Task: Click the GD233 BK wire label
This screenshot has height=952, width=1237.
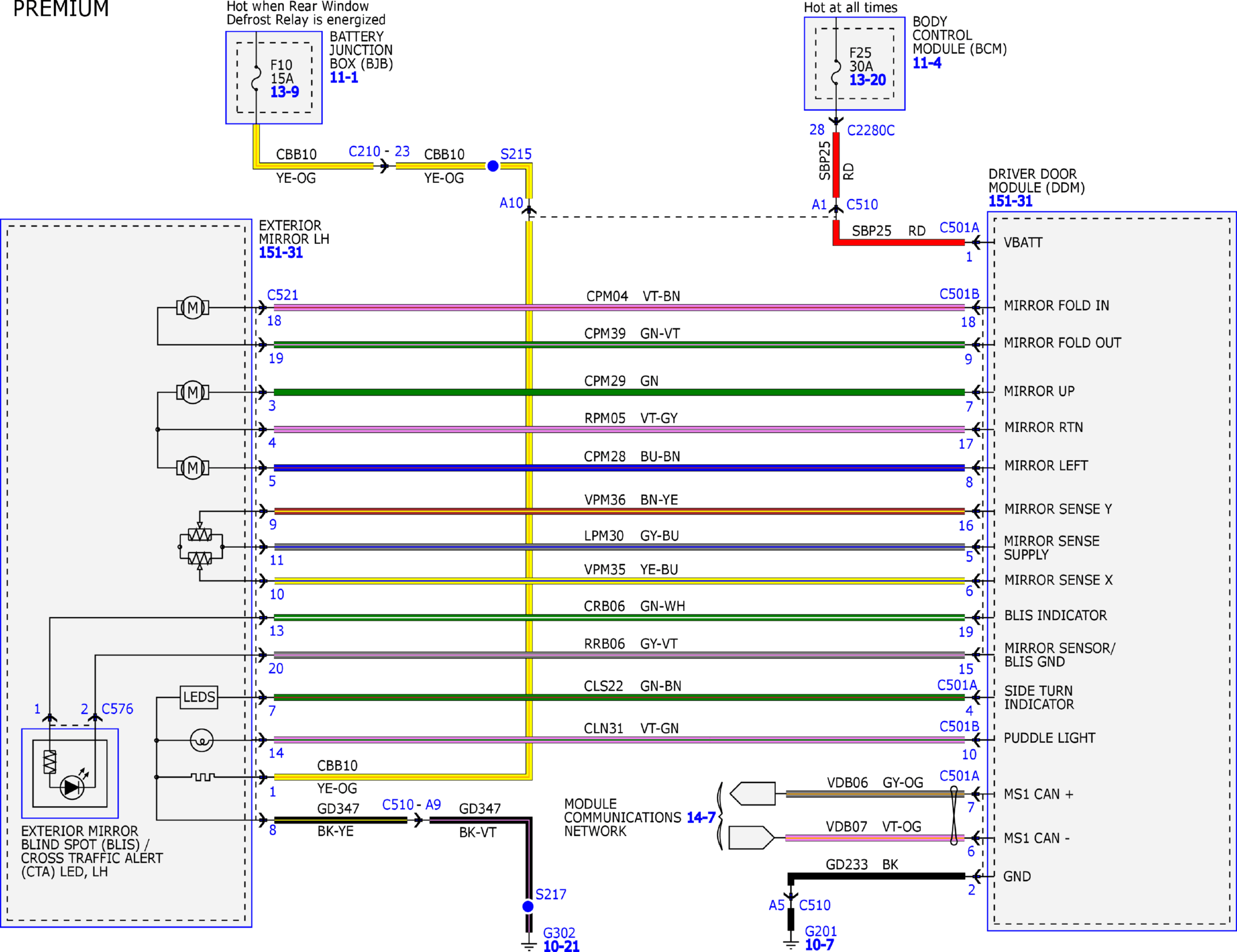Action: (862, 865)
